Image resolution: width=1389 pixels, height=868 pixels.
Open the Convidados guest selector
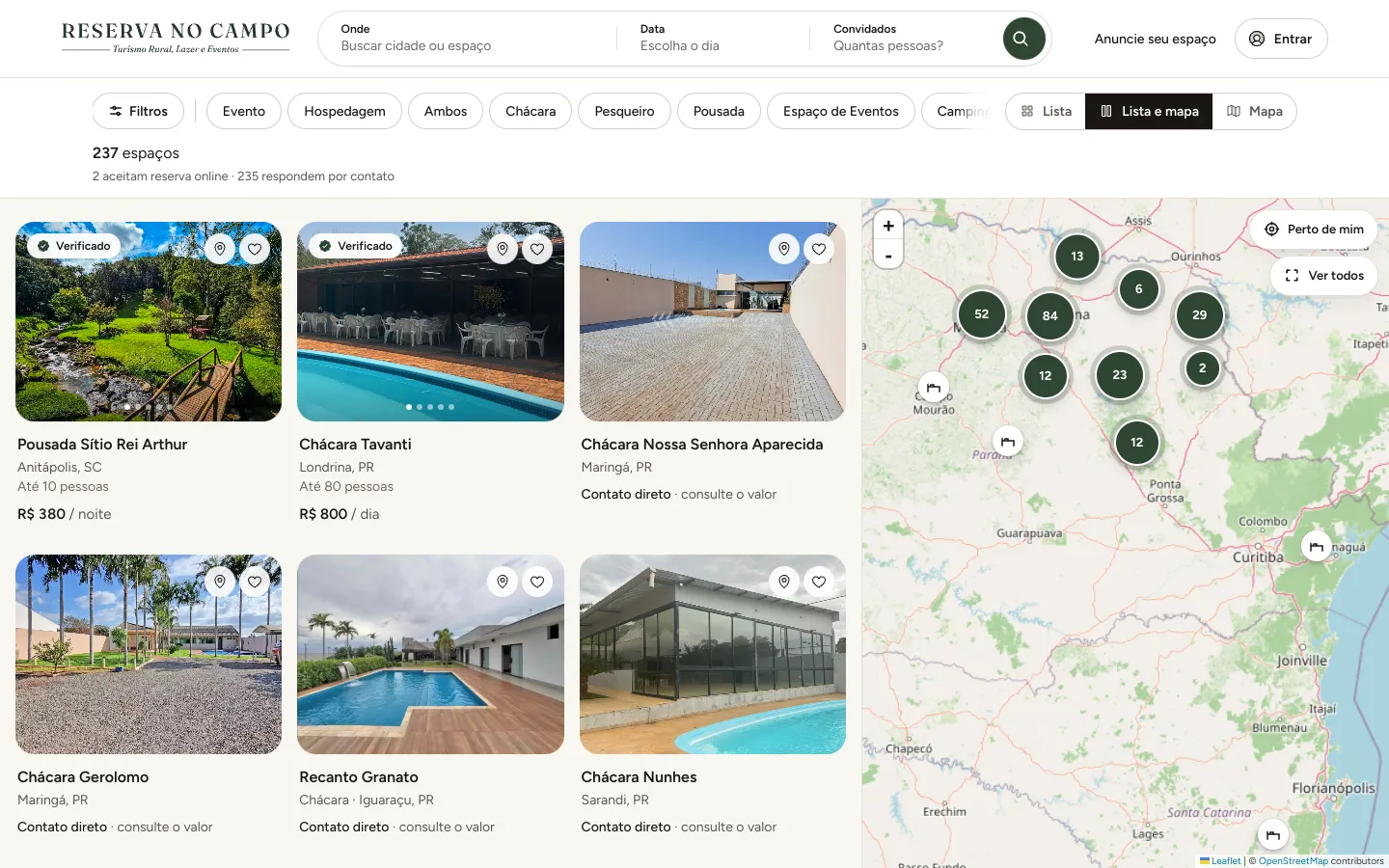[907, 38]
